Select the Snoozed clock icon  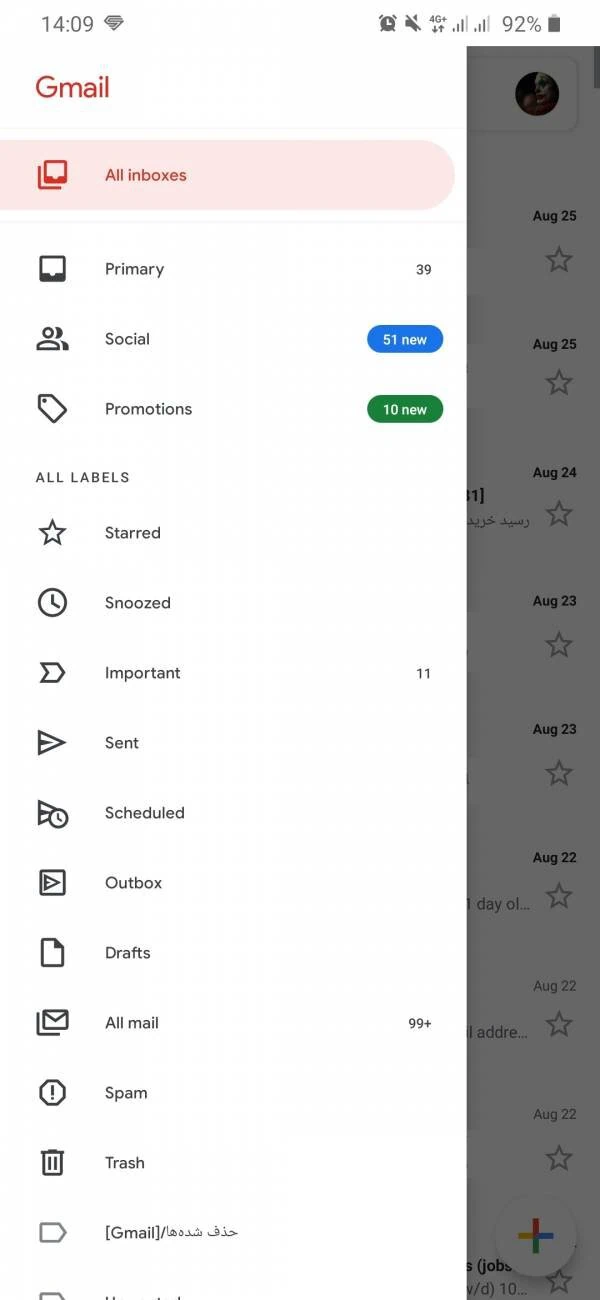coord(52,603)
